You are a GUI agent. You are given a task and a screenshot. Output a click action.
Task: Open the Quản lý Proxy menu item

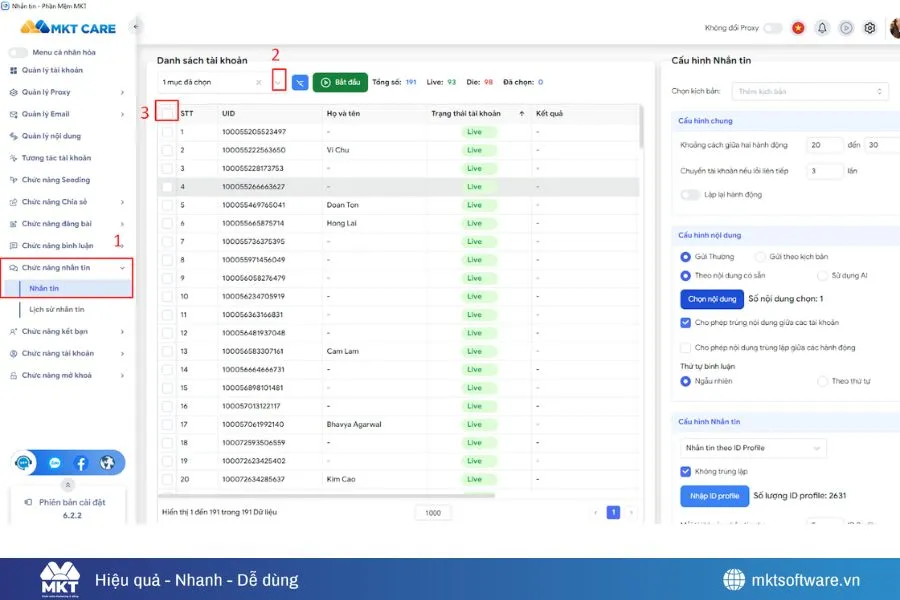pos(45,91)
